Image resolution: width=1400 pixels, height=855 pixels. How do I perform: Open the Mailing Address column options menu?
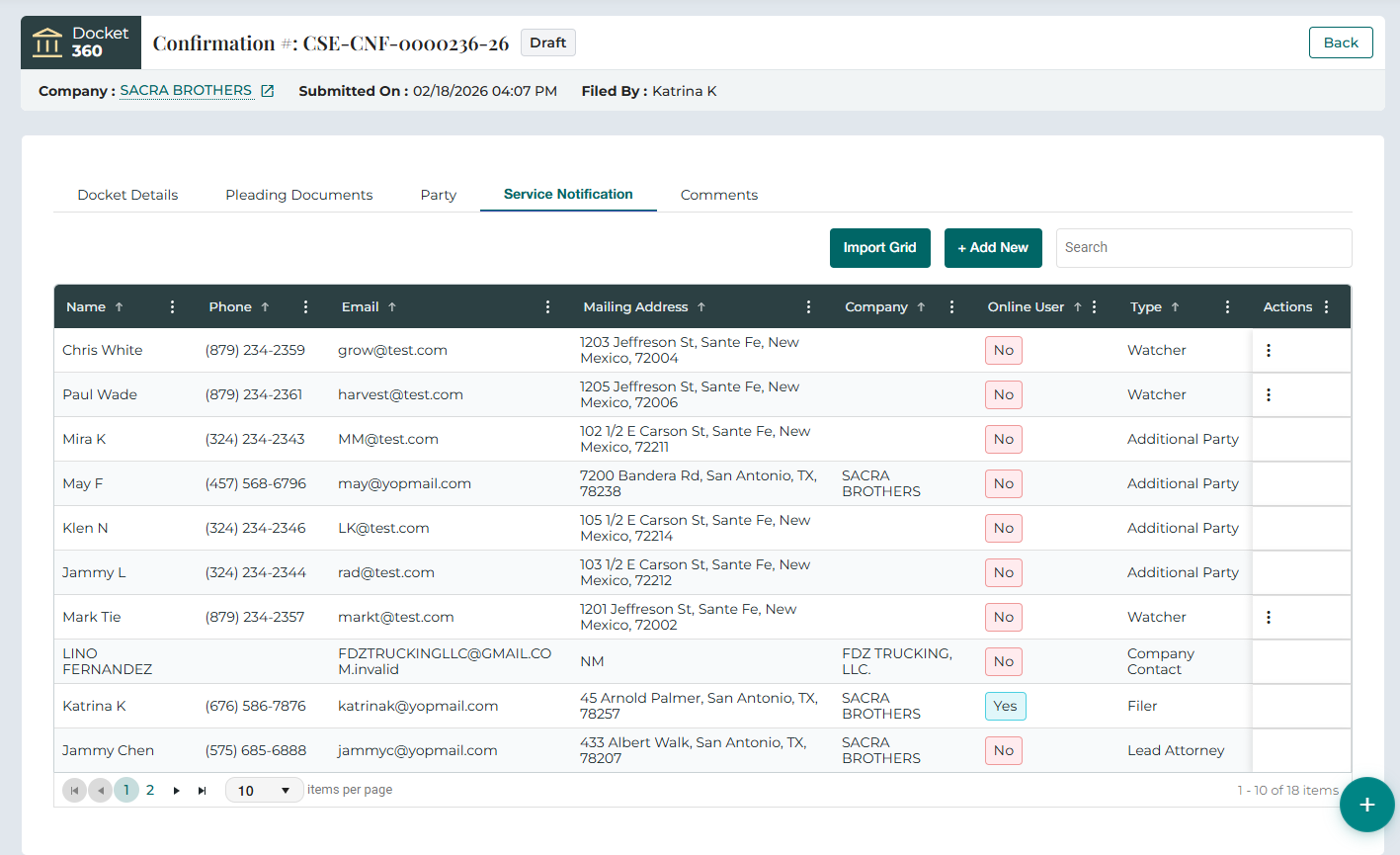tap(809, 306)
